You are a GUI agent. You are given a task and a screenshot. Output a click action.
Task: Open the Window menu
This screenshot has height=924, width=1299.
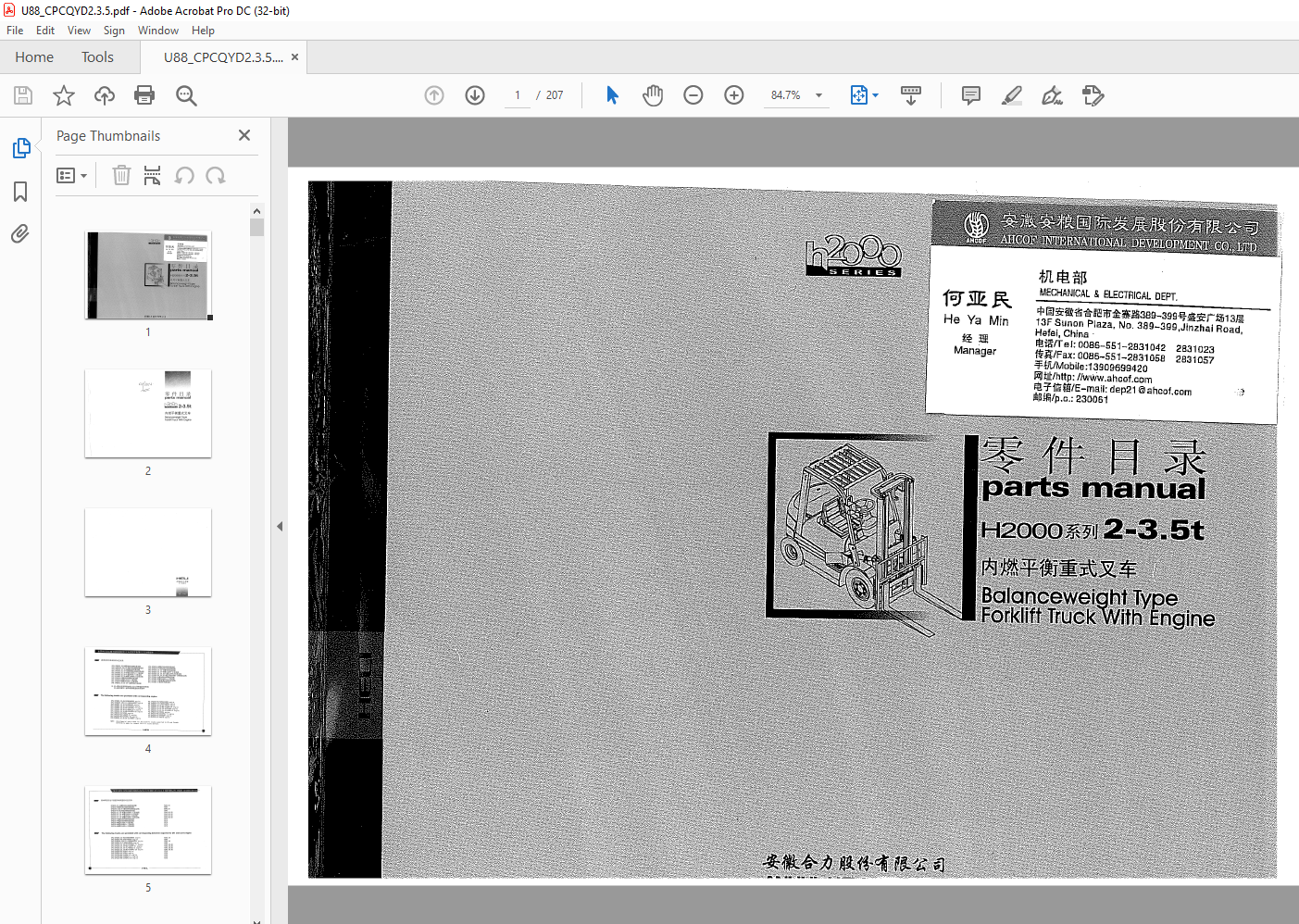(x=158, y=31)
